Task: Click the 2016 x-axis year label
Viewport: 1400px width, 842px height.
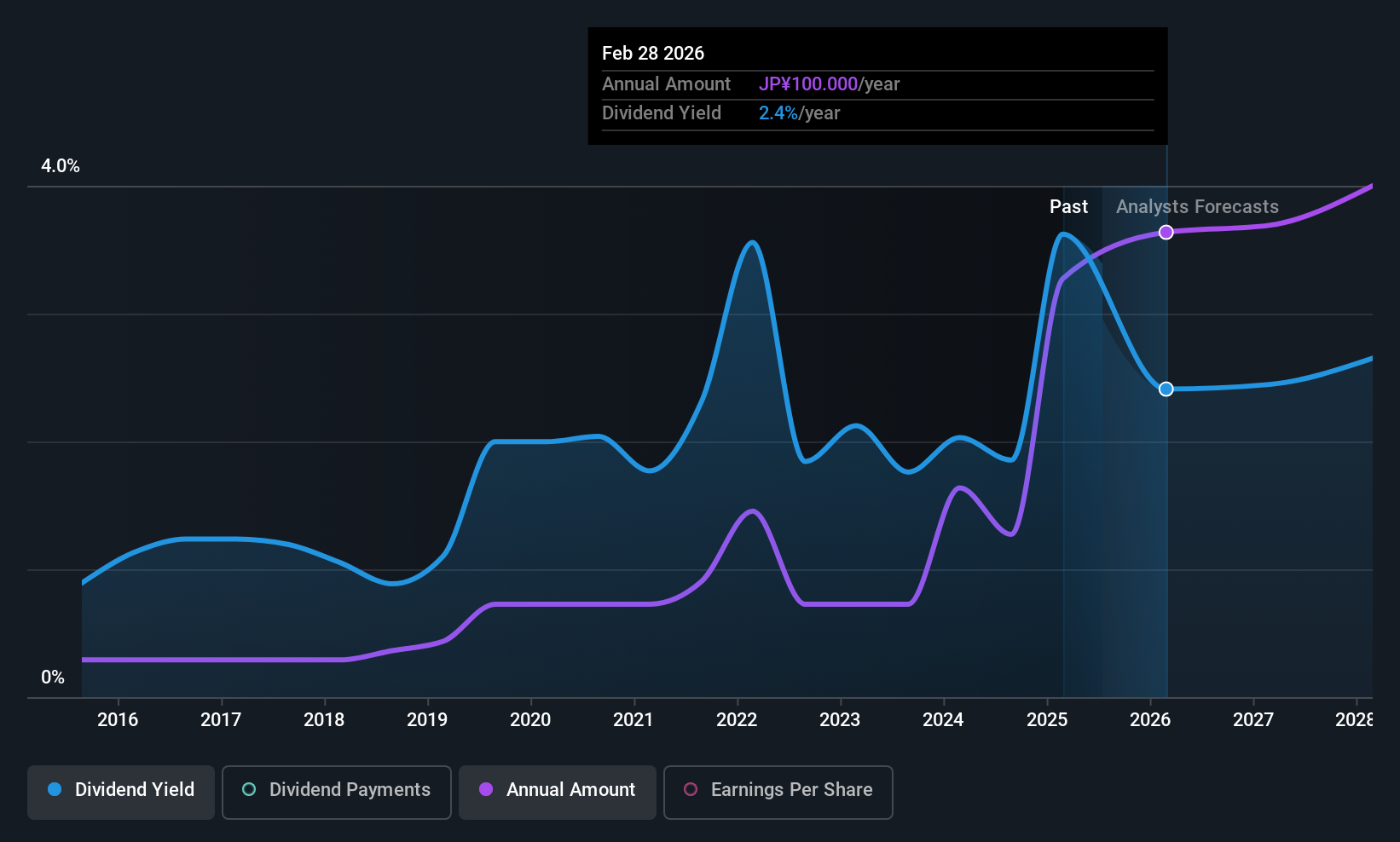Action: click(x=118, y=720)
